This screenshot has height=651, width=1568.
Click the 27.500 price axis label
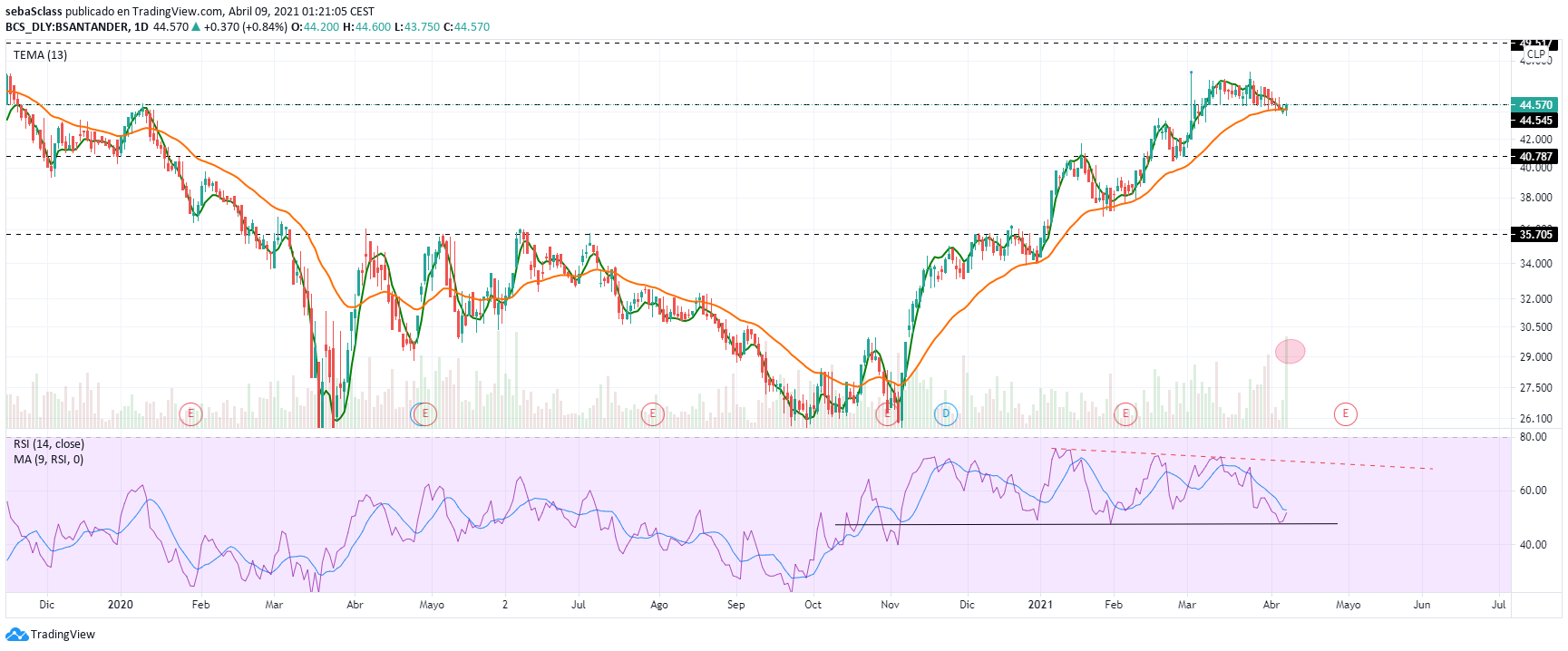pos(1536,388)
